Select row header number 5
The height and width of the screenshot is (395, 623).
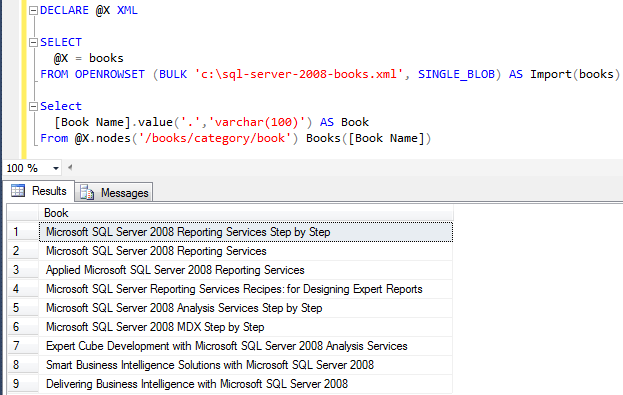pyautogui.click(x=23, y=308)
